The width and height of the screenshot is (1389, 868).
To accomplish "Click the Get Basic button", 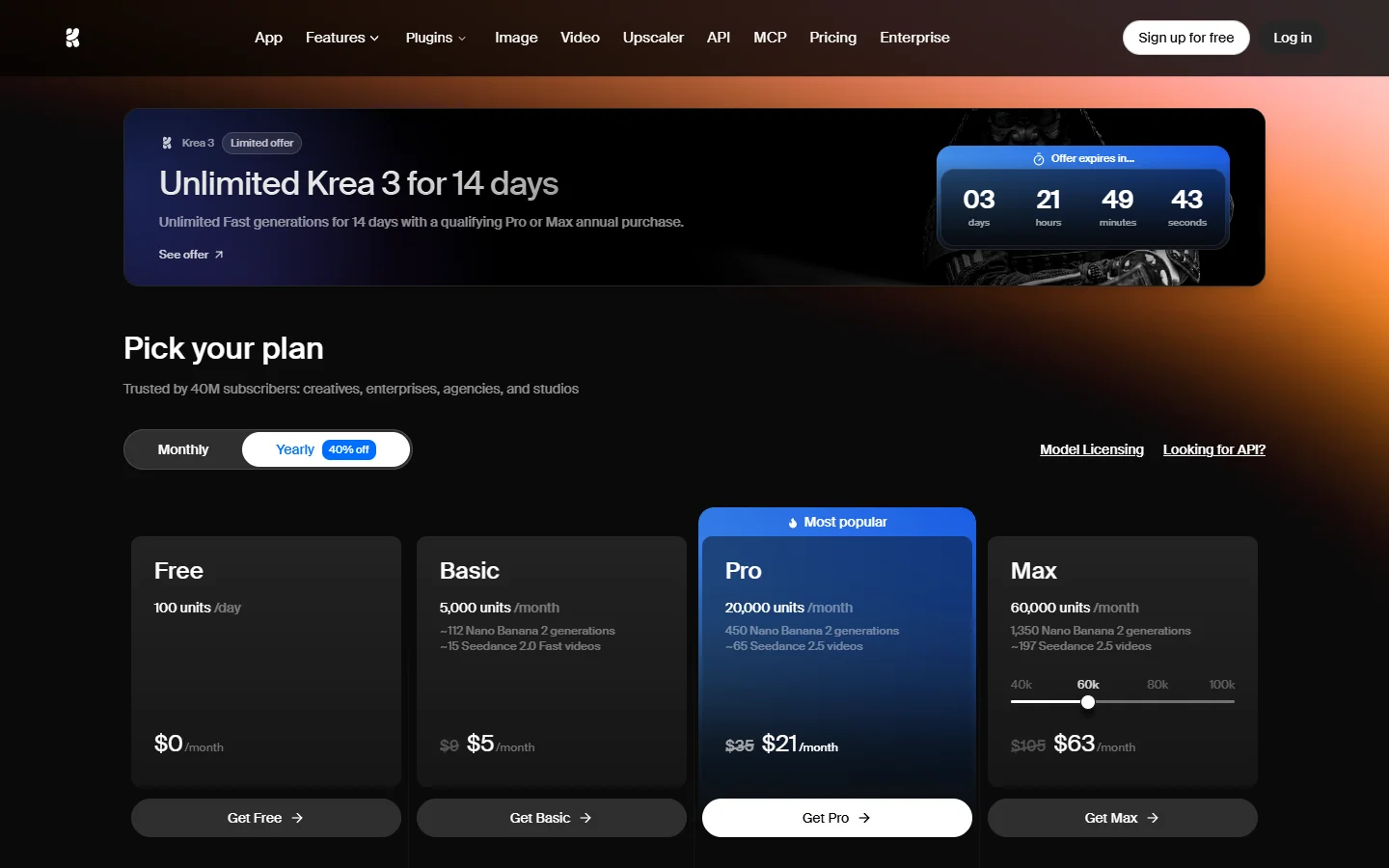I will [x=552, y=818].
